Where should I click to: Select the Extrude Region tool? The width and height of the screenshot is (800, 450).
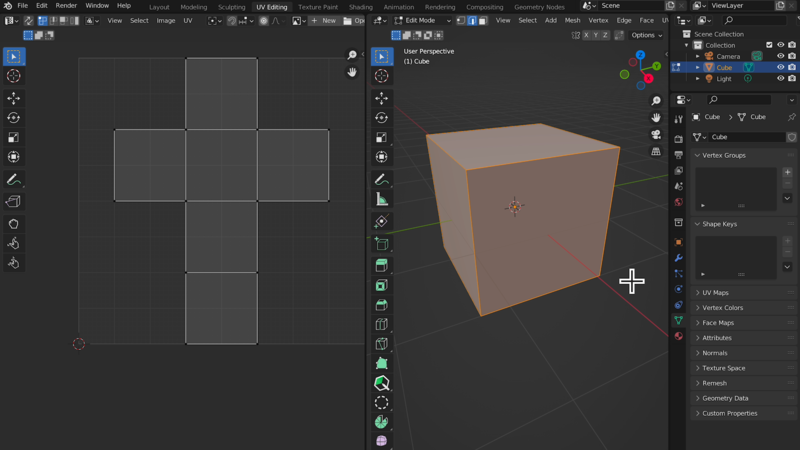click(x=382, y=265)
